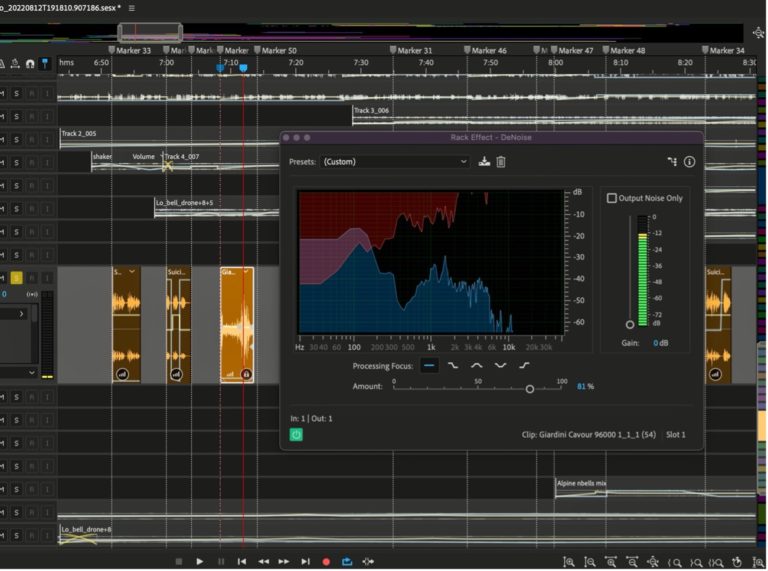Delete the current DeNoise preset

click(x=501, y=162)
